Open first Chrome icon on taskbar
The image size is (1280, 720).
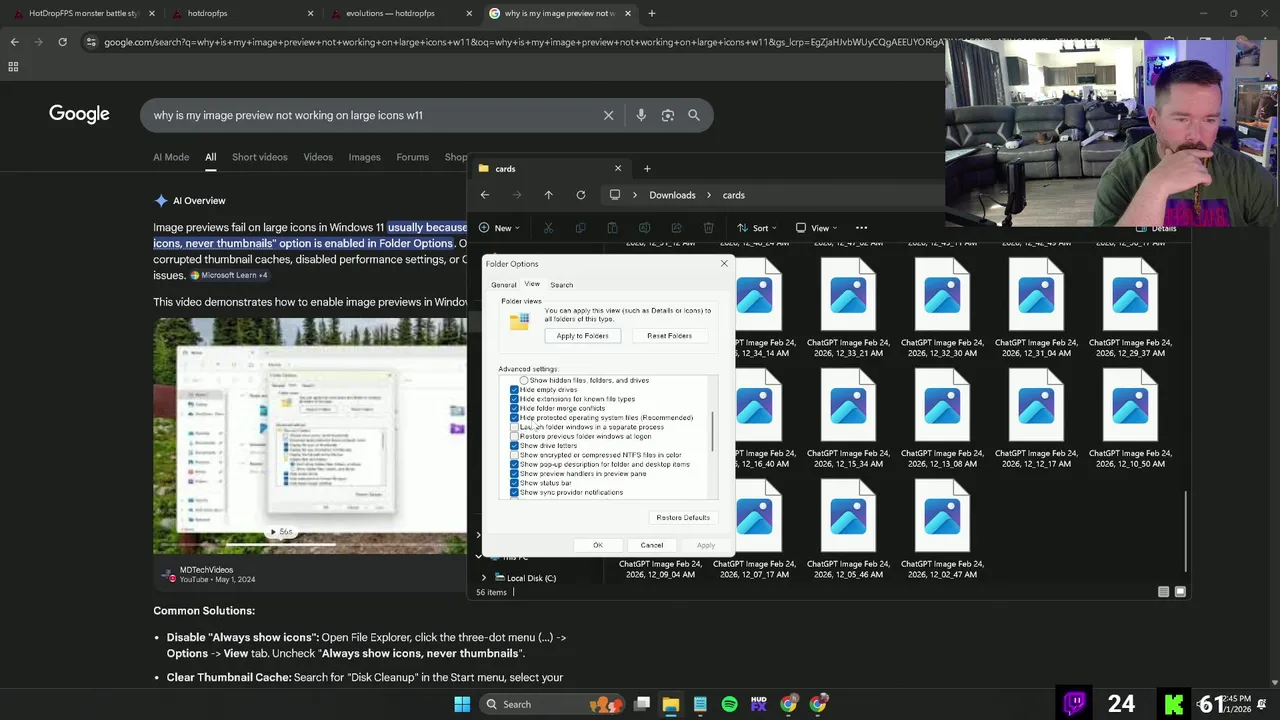[x=788, y=704]
